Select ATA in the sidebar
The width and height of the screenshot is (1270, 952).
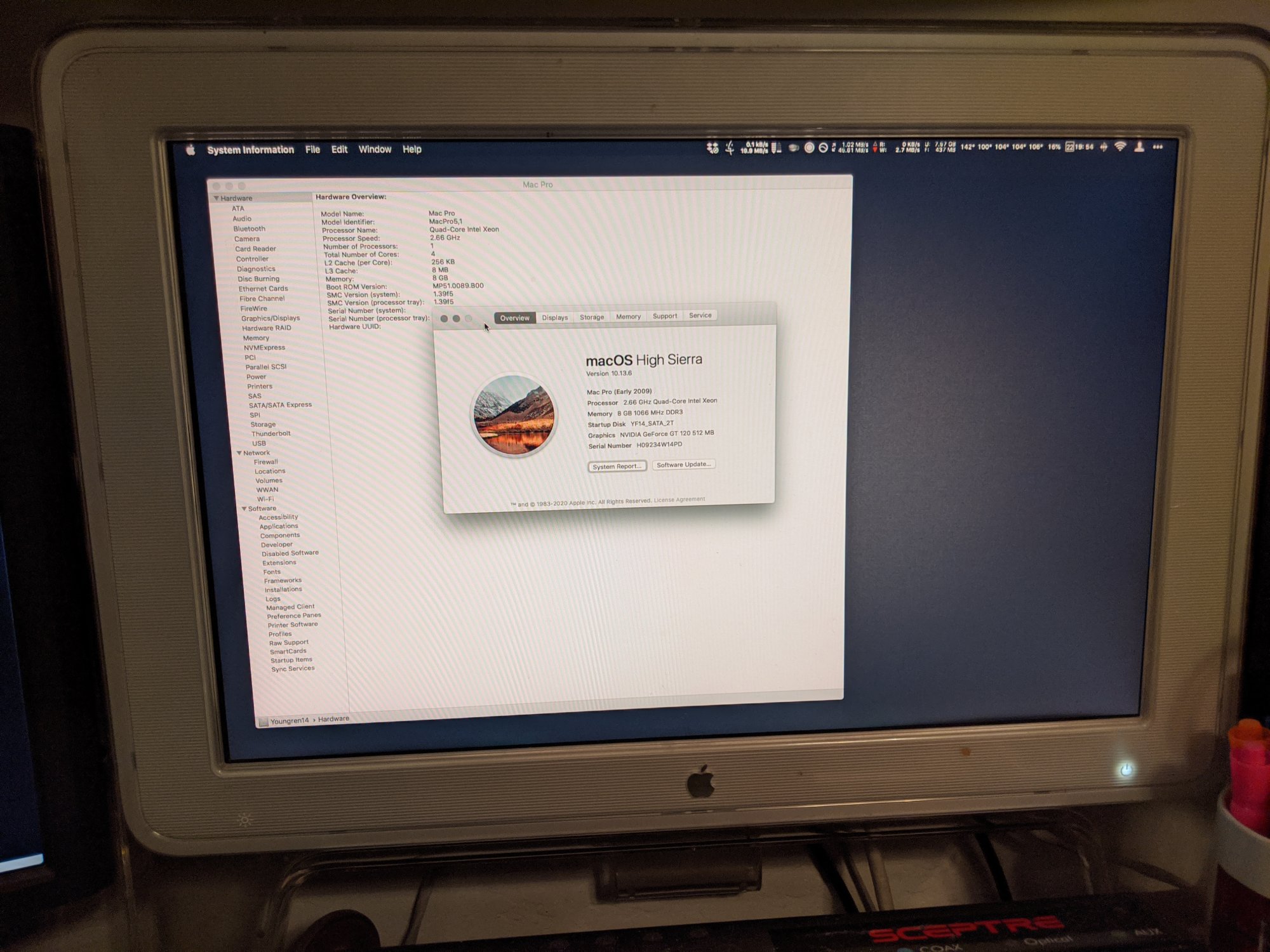click(x=238, y=208)
